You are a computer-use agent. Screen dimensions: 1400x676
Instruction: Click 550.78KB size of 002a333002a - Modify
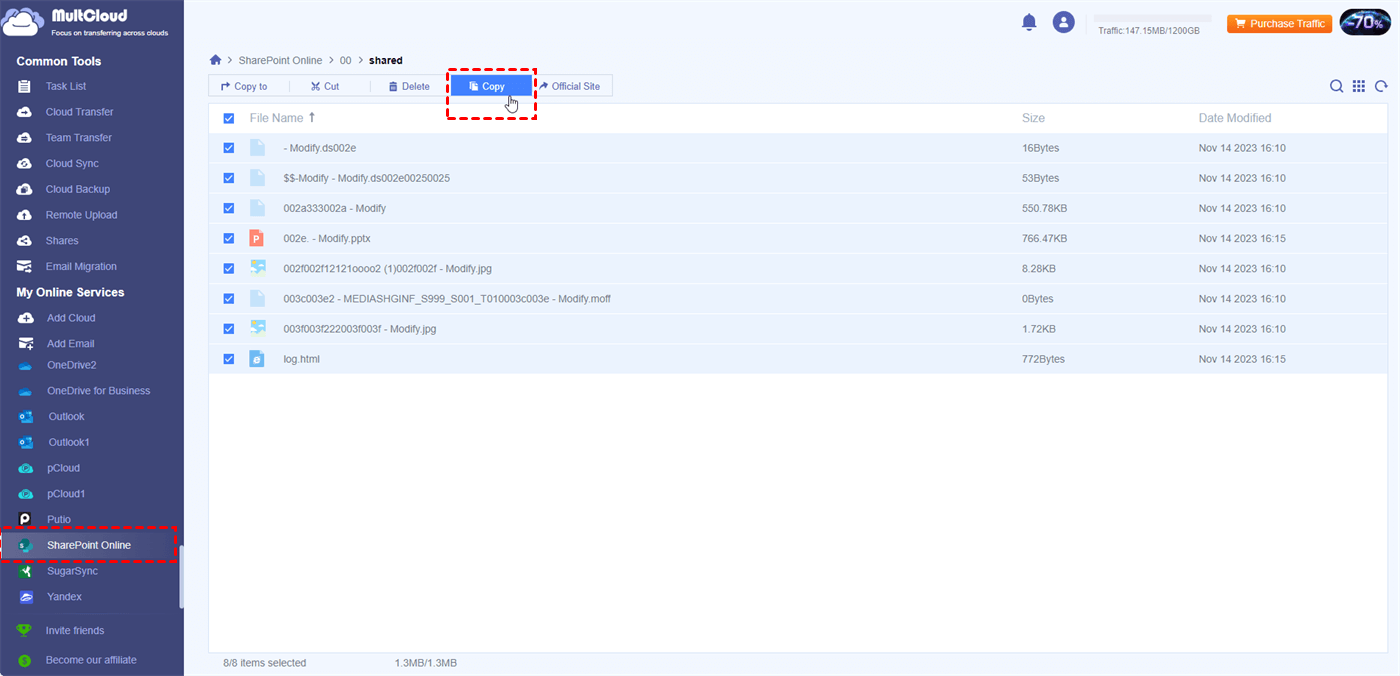(1044, 208)
